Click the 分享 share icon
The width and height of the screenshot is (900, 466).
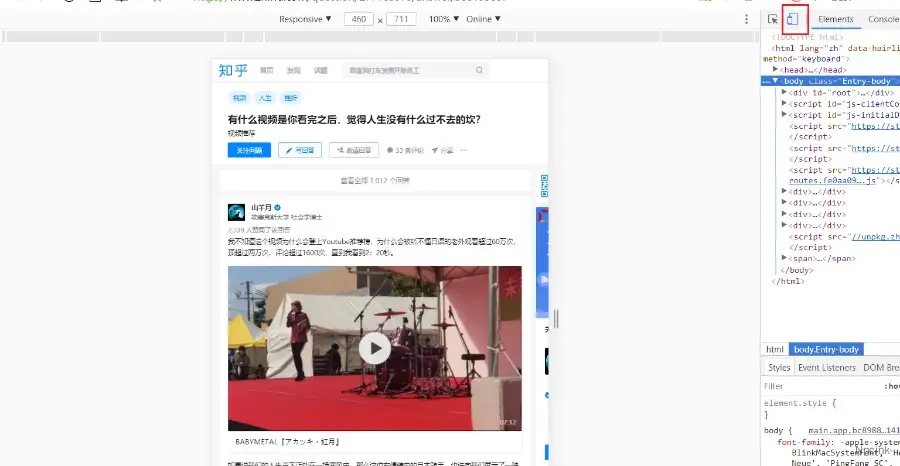[x=443, y=150]
